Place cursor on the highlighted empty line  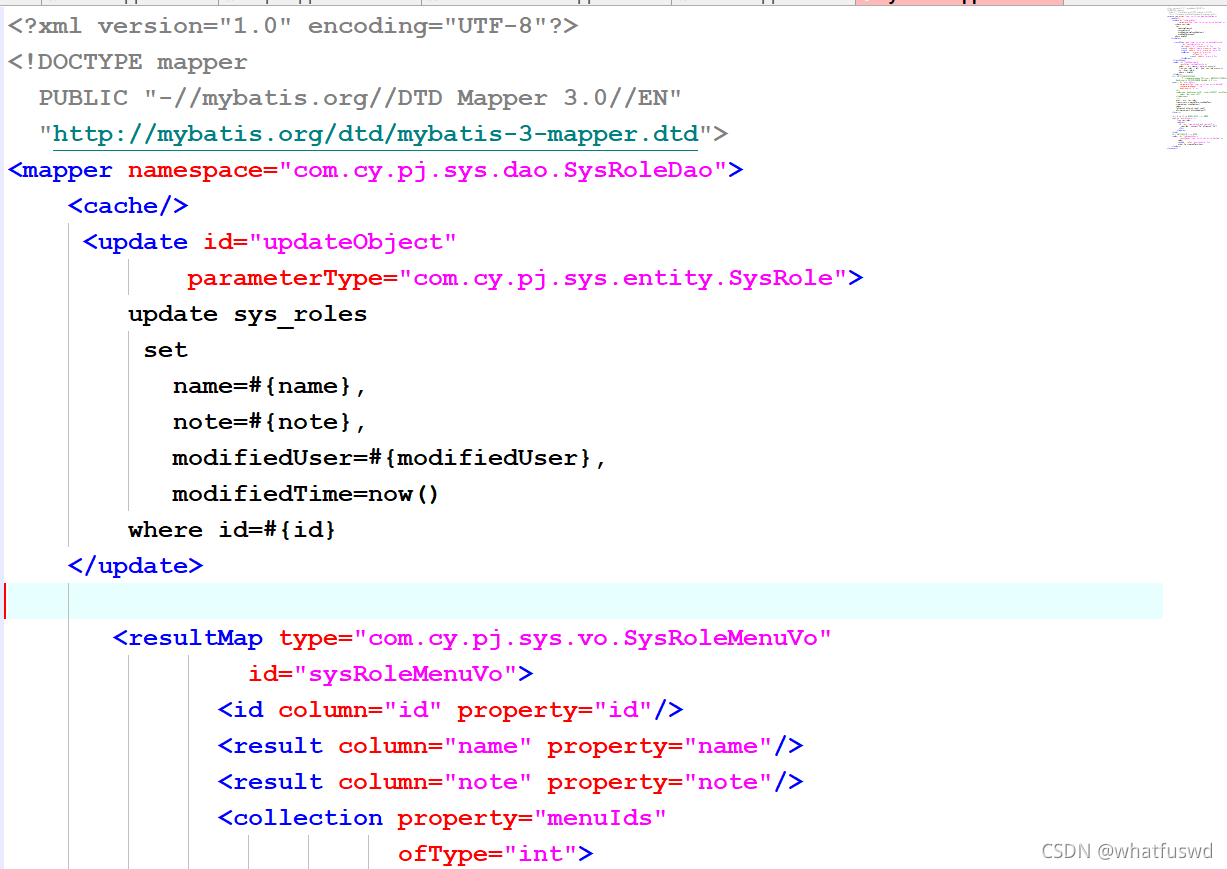click(x=584, y=602)
